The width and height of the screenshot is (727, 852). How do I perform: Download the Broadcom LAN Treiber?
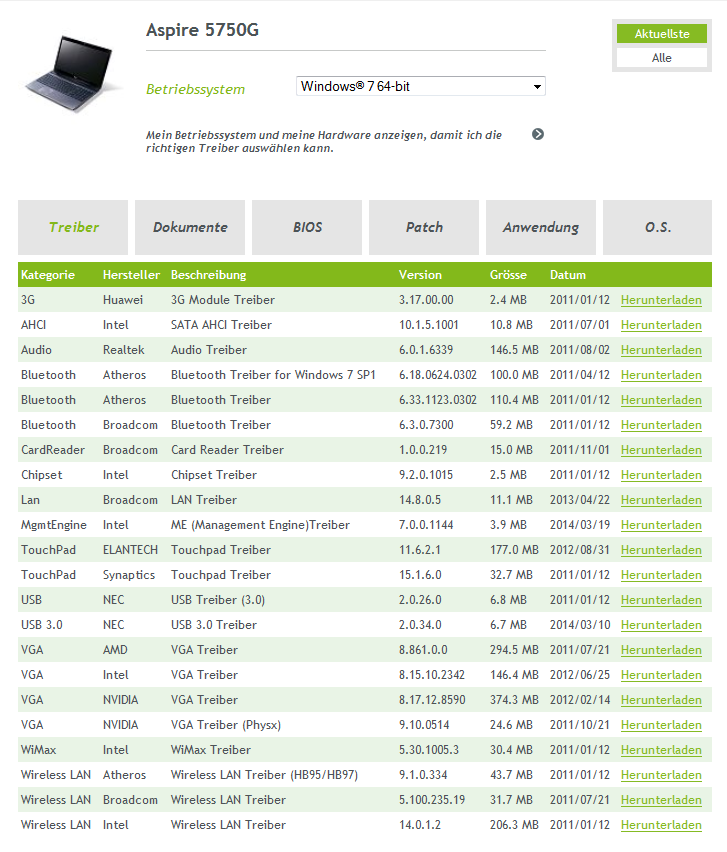point(661,500)
